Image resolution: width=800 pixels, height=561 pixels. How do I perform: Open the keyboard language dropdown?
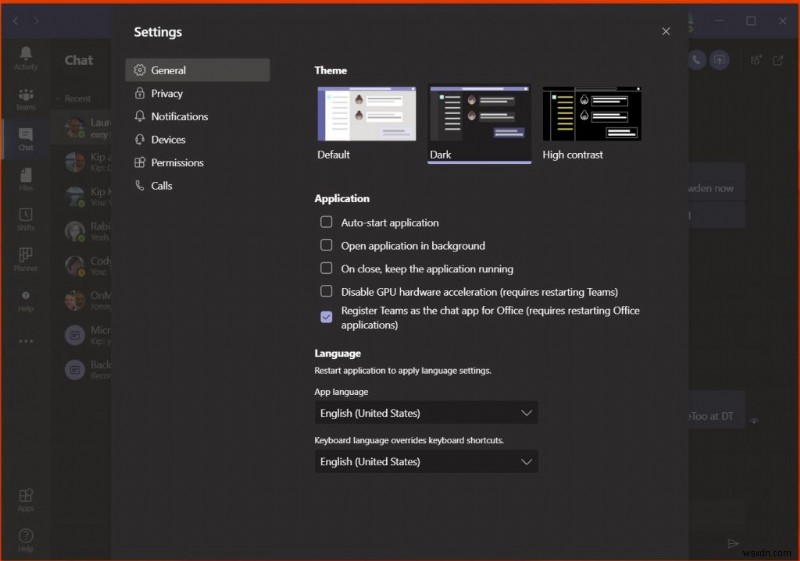click(x=426, y=461)
